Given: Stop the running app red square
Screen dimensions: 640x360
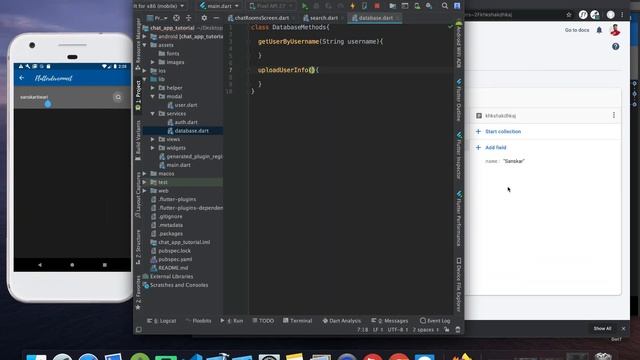Looking at the screenshot, I should [377, 6].
